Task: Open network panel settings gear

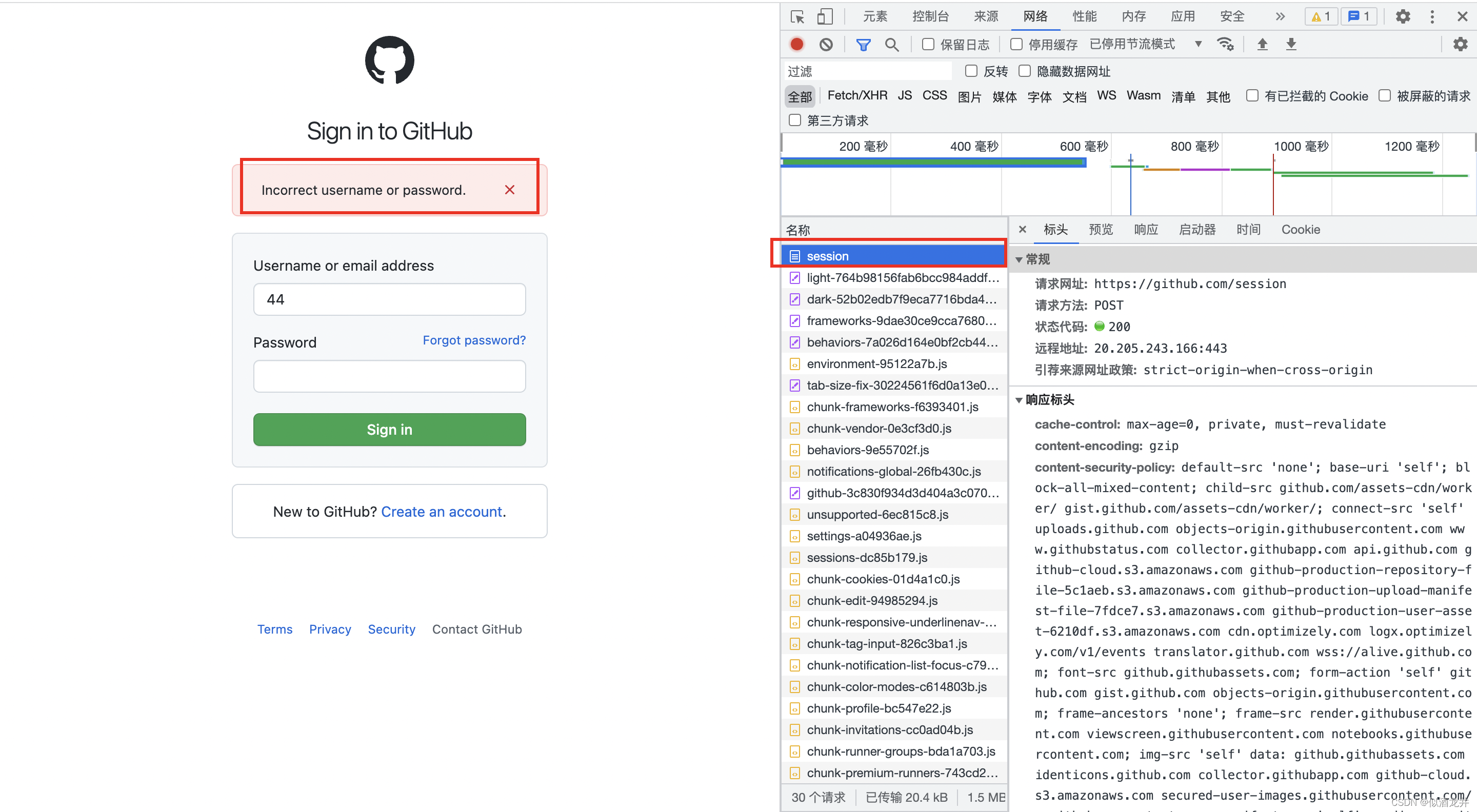Action: [1460, 44]
